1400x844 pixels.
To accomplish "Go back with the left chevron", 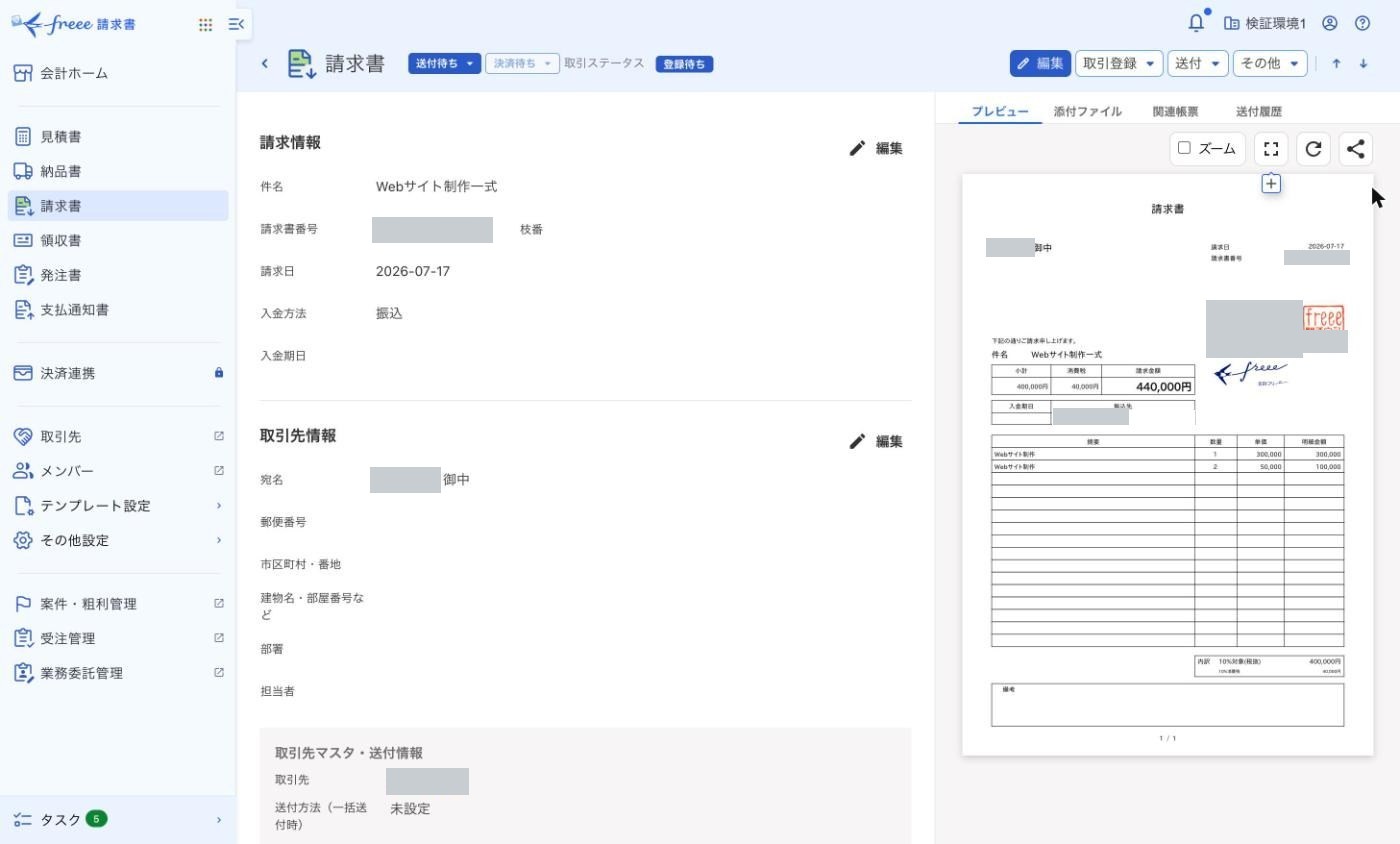I will click(265, 63).
